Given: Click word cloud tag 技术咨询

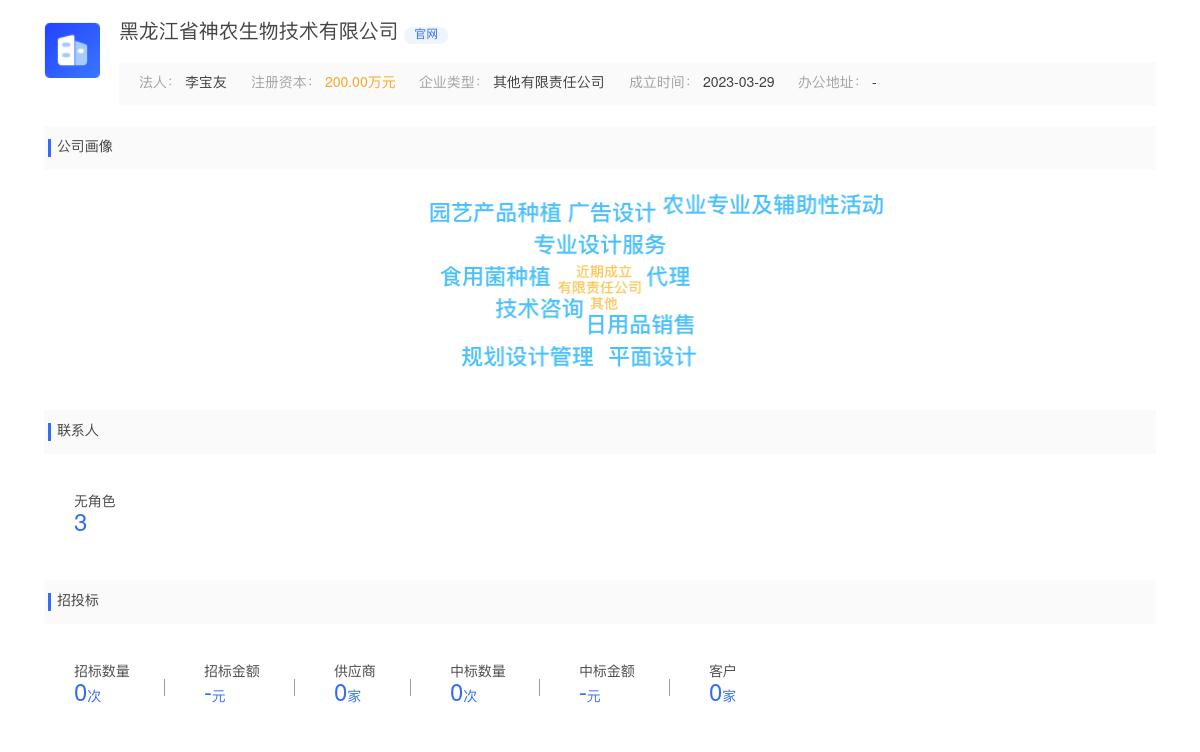Looking at the screenshot, I should pos(539,309).
